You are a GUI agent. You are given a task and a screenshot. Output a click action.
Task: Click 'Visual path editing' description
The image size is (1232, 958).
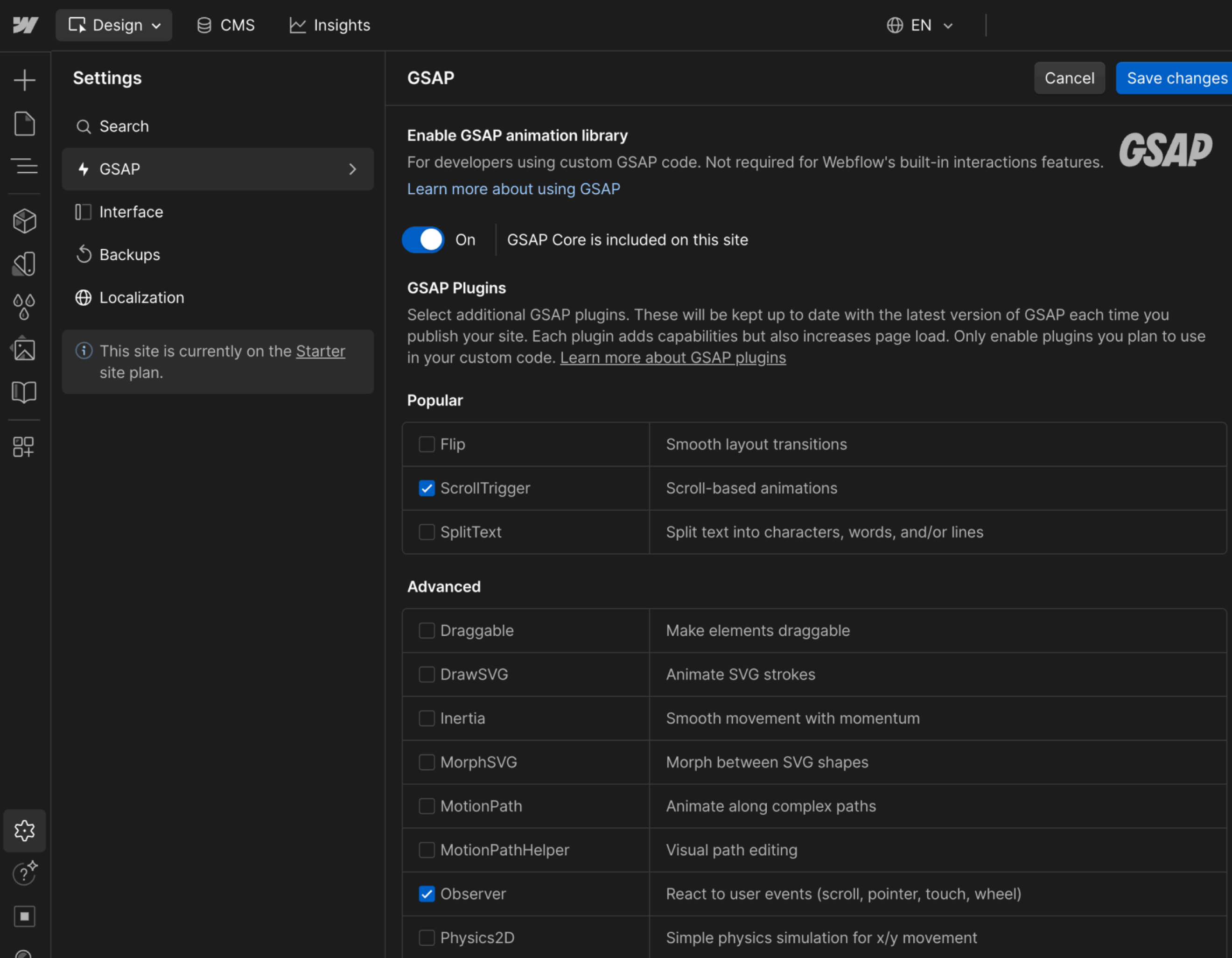pos(731,850)
